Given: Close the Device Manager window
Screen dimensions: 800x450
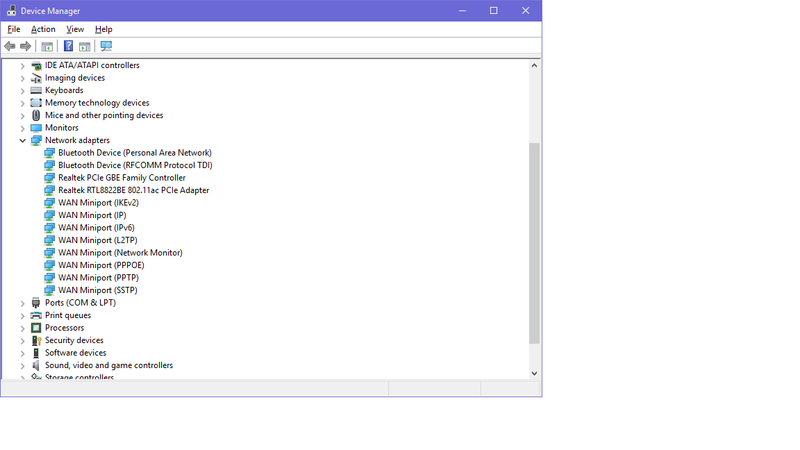Looking at the screenshot, I should click(x=526, y=10).
